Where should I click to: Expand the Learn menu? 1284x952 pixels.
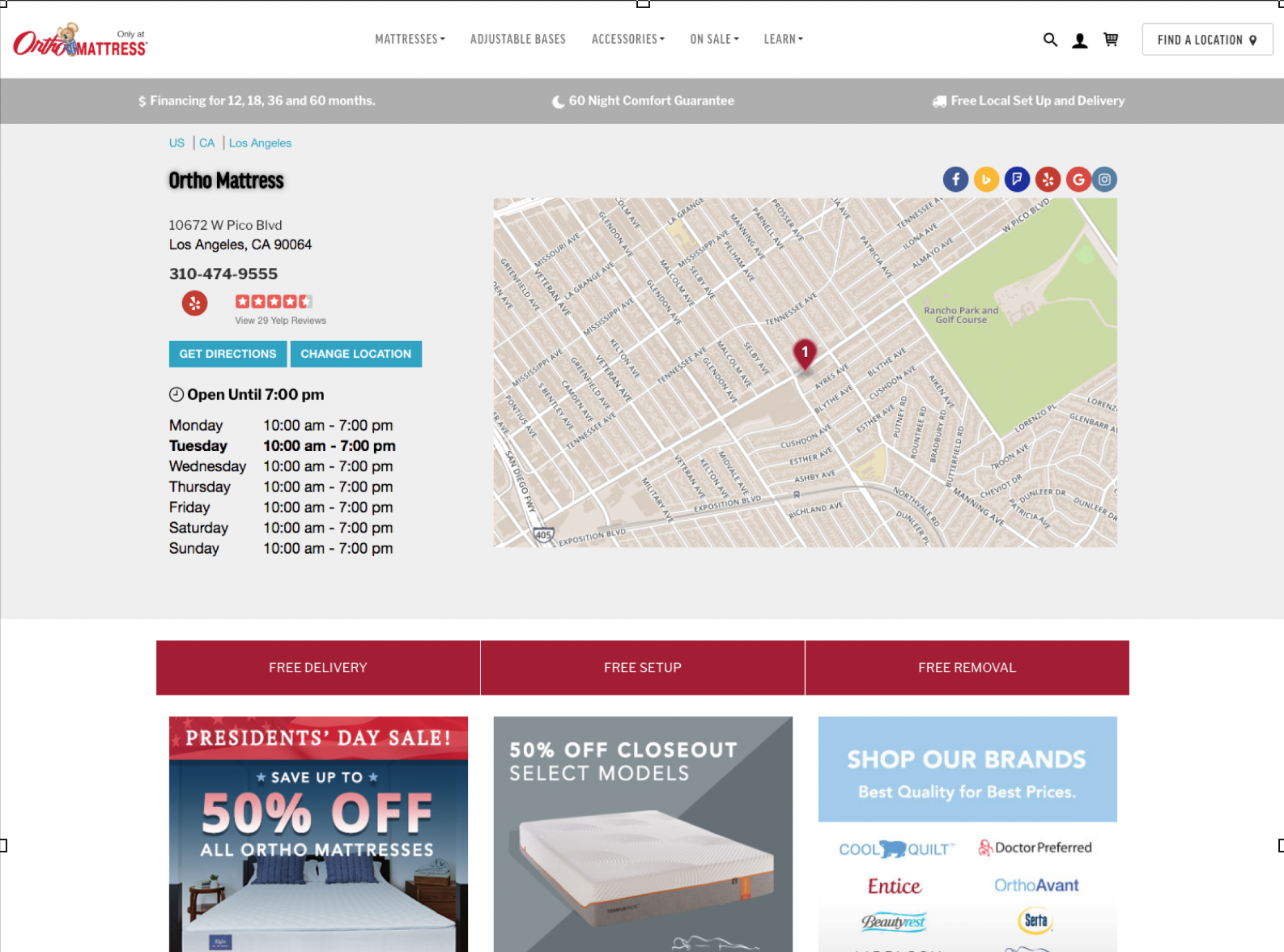(x=783, y=39)
